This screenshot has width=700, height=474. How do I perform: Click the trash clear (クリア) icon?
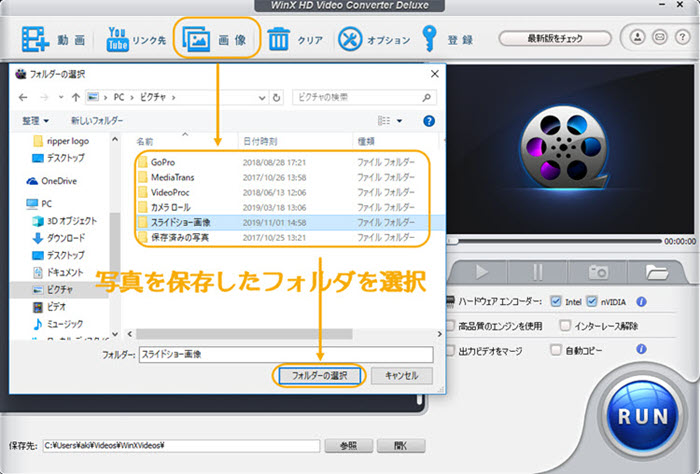coord(279,39)
